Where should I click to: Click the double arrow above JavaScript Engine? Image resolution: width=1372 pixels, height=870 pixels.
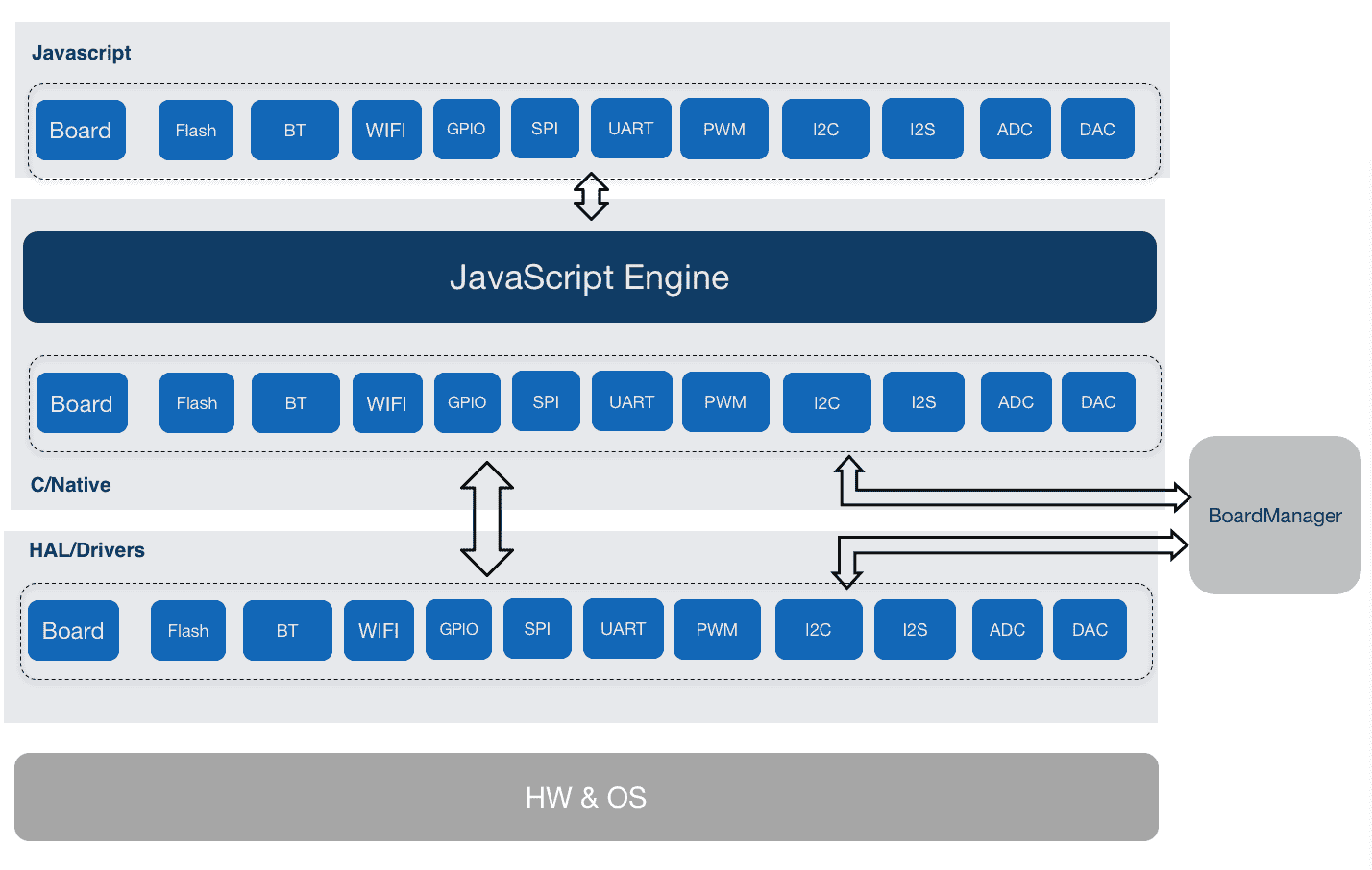tap(591, 196)
